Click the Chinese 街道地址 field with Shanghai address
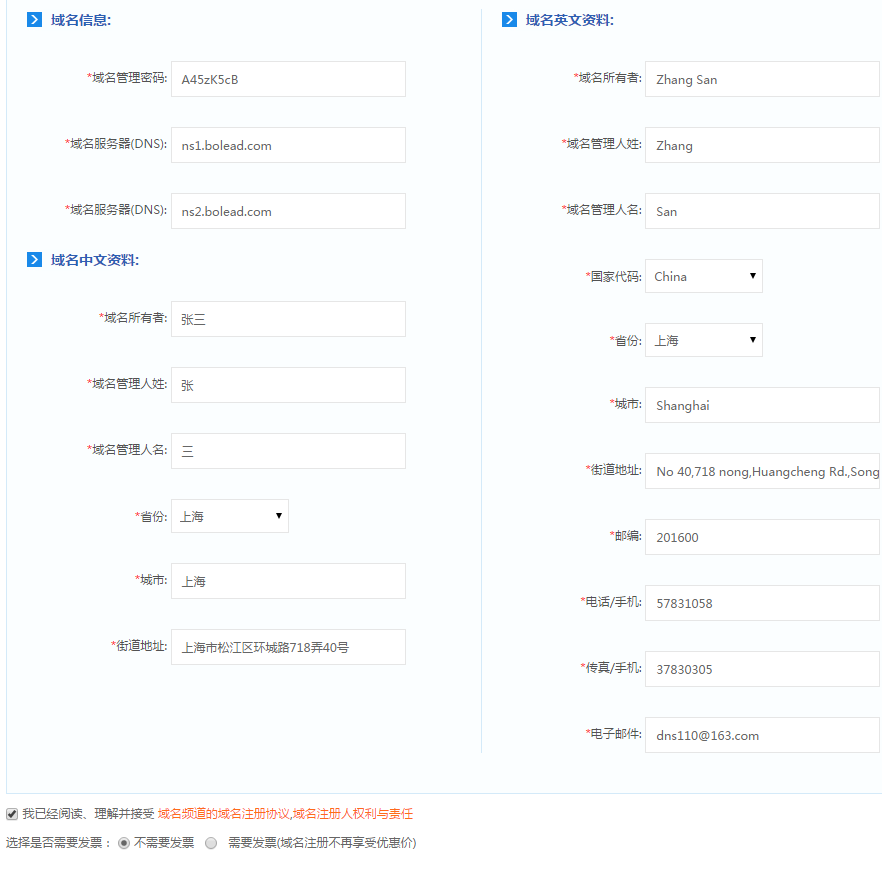 pos(288,647)
